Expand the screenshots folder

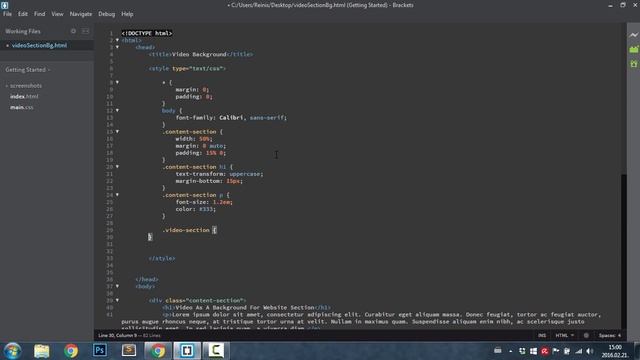24,86
